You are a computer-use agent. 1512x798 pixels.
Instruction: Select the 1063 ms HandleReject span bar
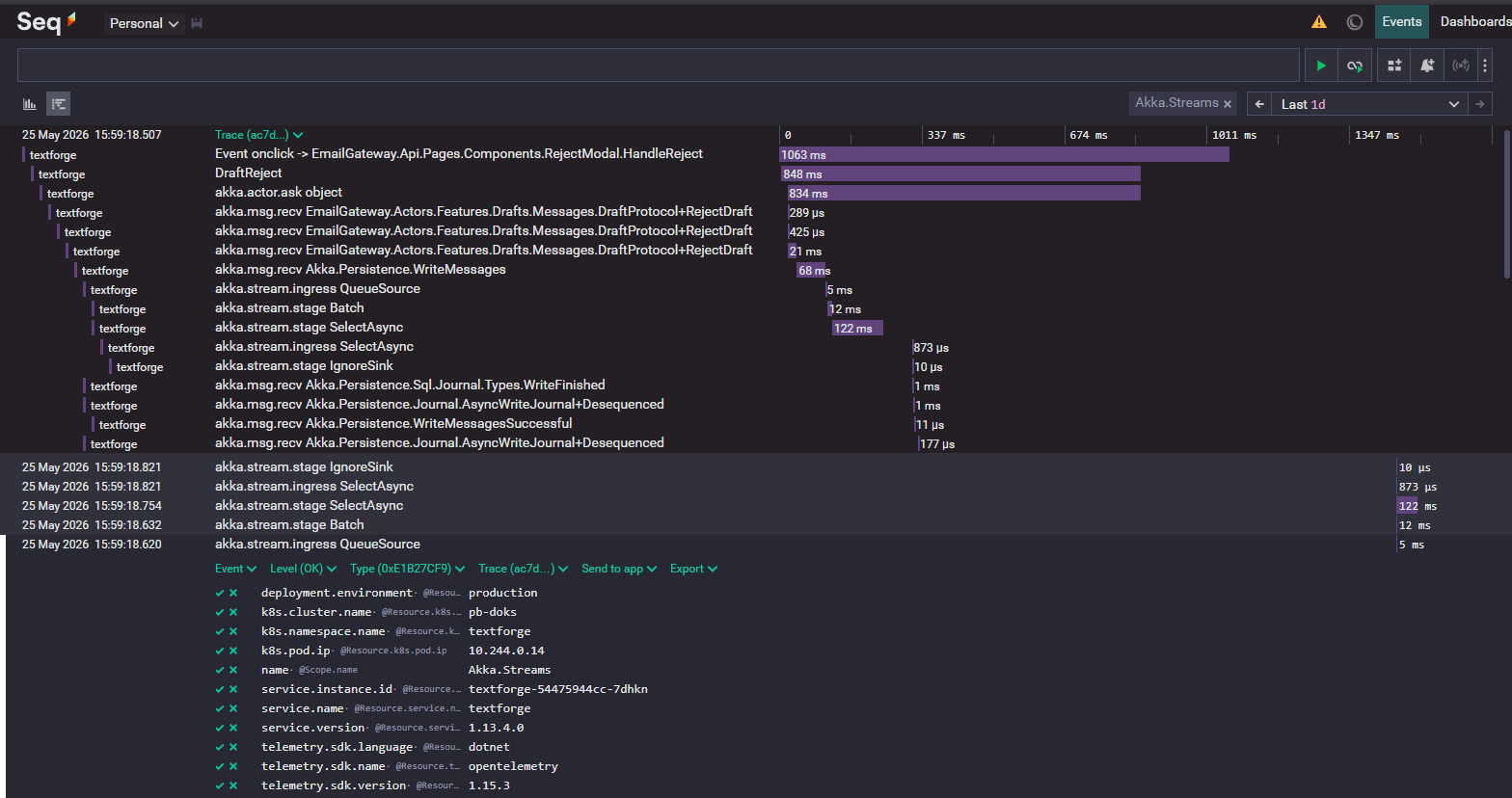1004,154
